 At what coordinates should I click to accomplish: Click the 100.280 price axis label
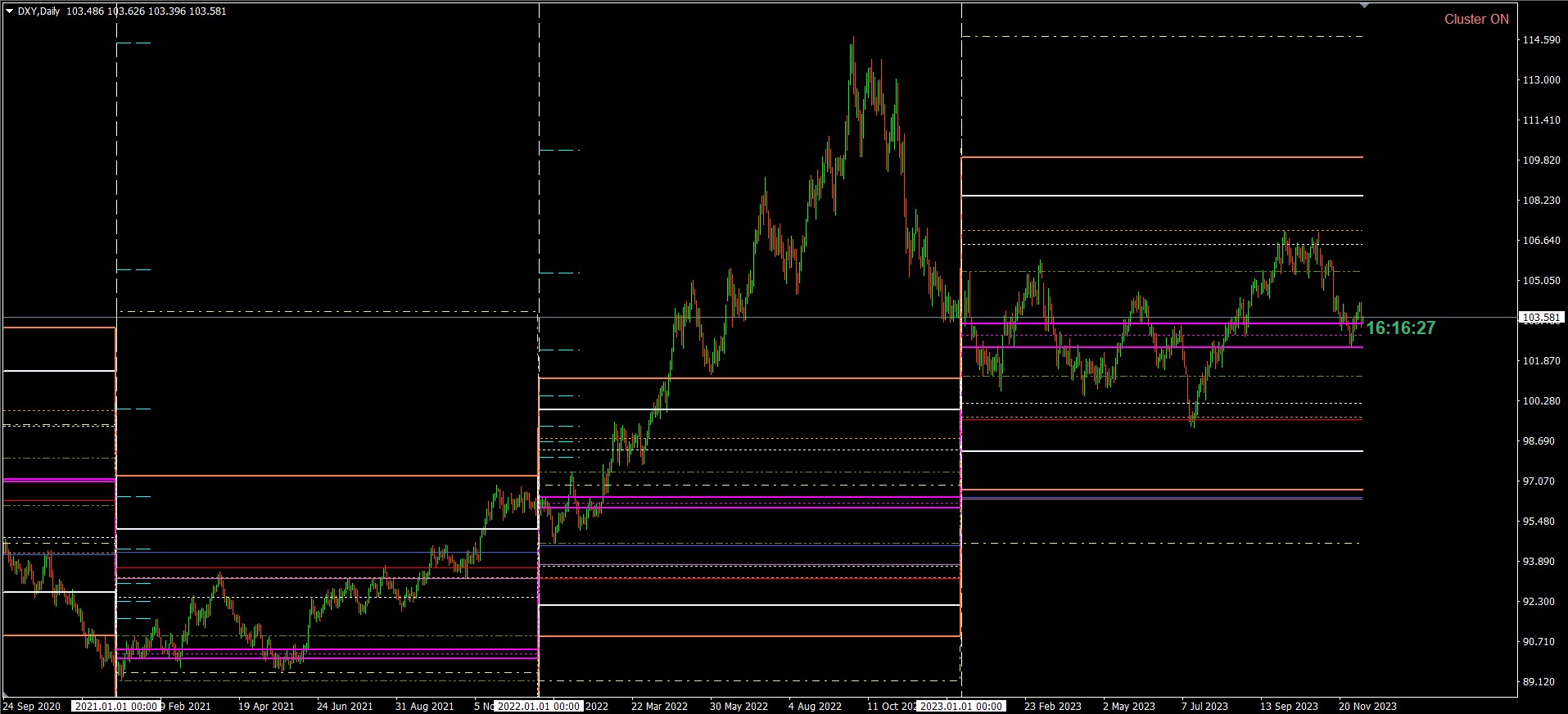pos(1541,401)
